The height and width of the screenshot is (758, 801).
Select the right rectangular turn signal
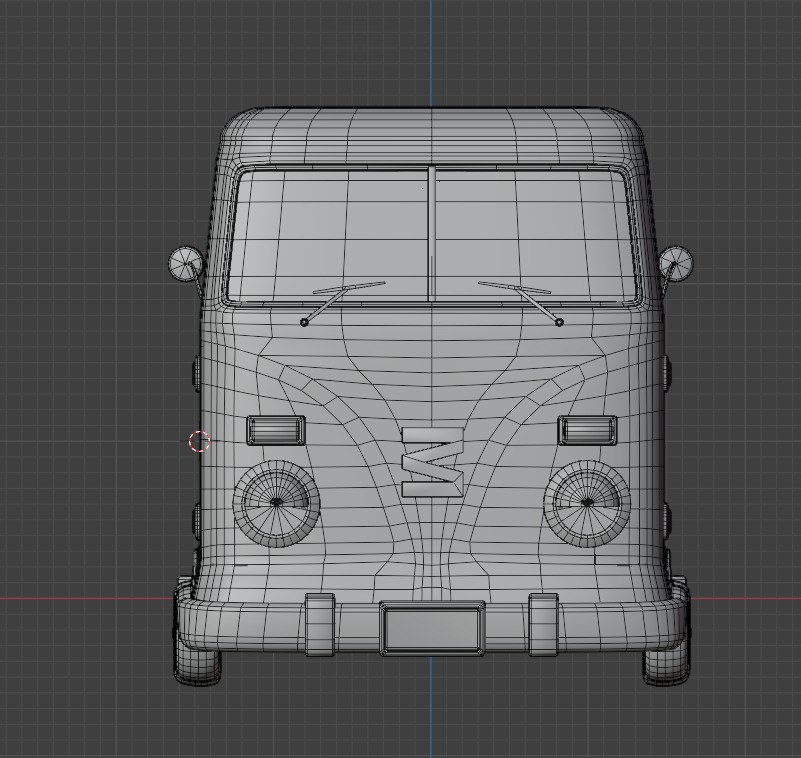(x=587, y=430)
